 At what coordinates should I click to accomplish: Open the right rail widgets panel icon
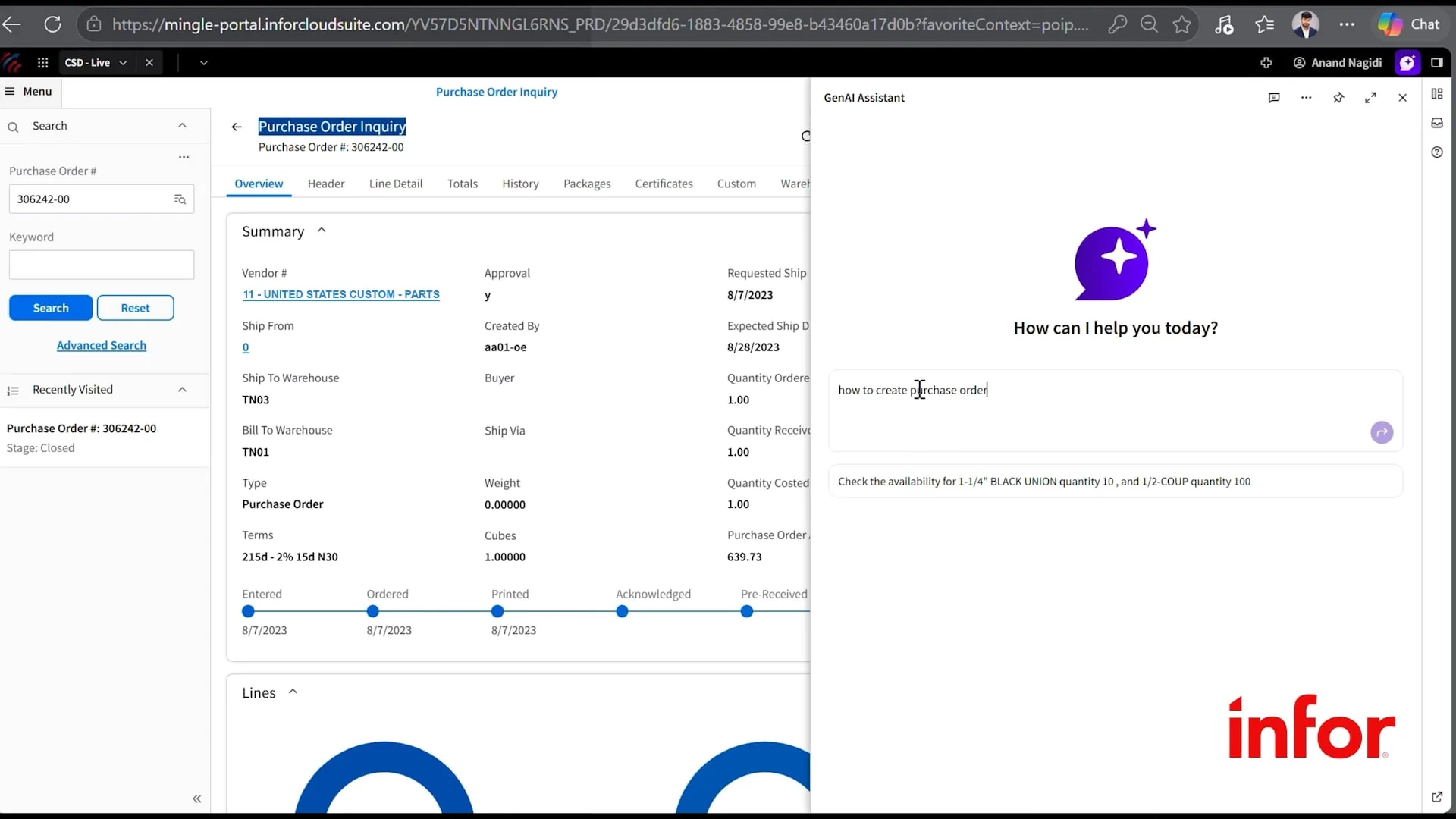(x=1437, y=94)
